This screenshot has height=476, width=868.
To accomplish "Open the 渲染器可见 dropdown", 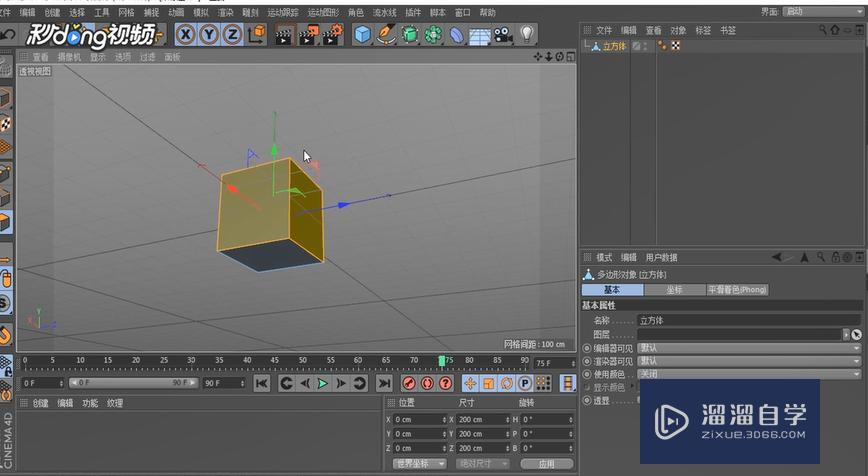I will (x=749, y=361).
